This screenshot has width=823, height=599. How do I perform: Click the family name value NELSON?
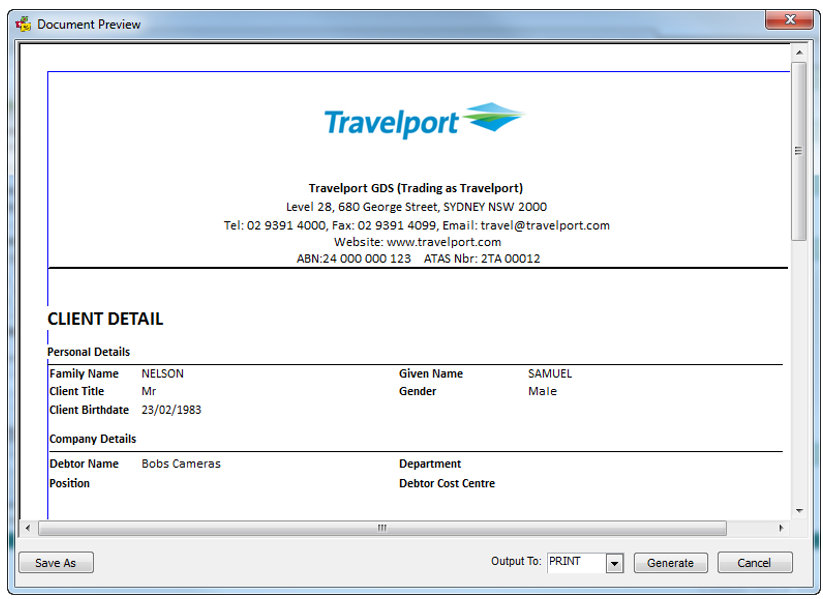[163, 373]
